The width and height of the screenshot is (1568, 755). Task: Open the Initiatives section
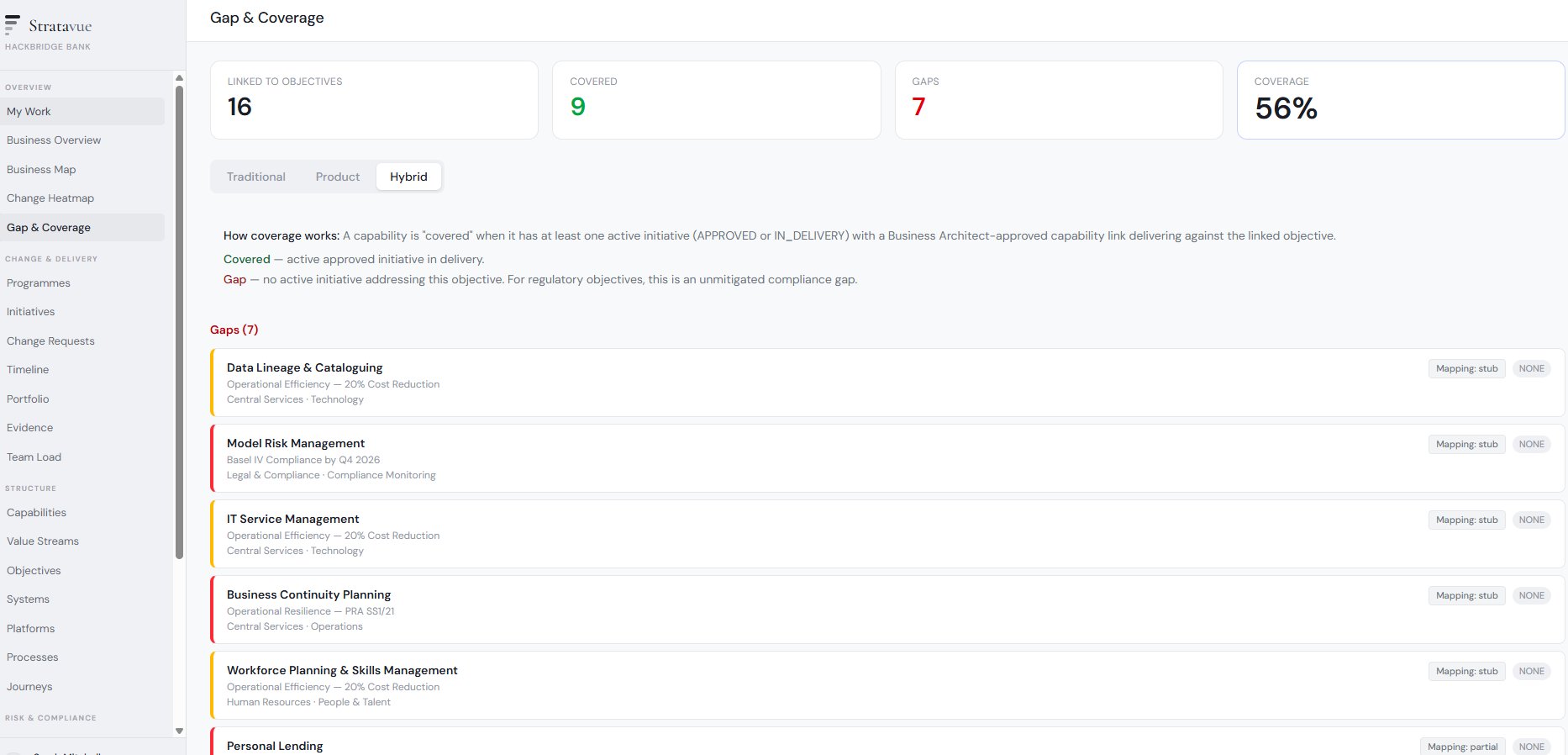30,312
